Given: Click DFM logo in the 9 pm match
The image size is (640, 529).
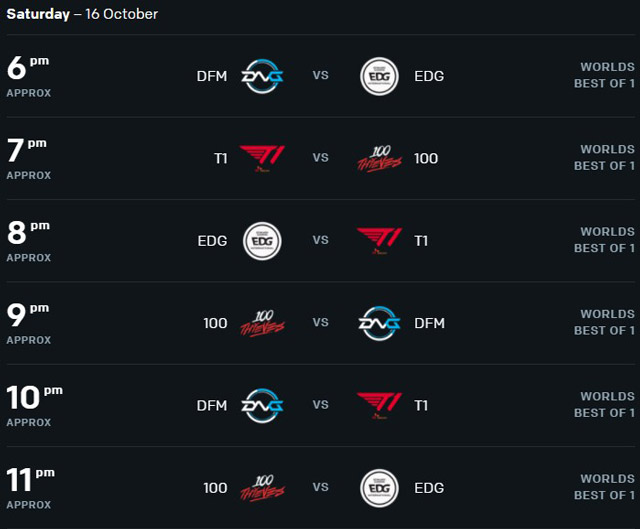Looking at the screenshot, I should pyautogui.click(x=379, y=323).
